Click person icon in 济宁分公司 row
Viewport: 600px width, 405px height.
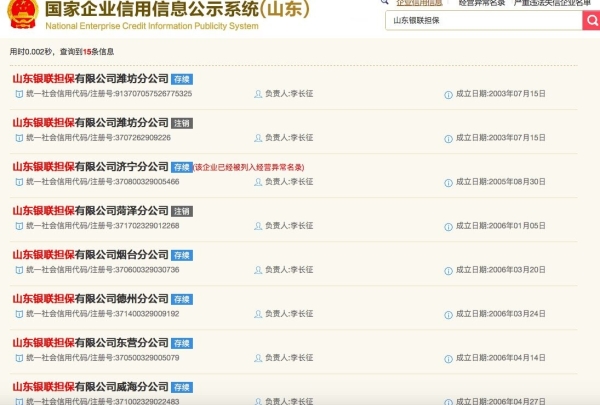[258, 182]
